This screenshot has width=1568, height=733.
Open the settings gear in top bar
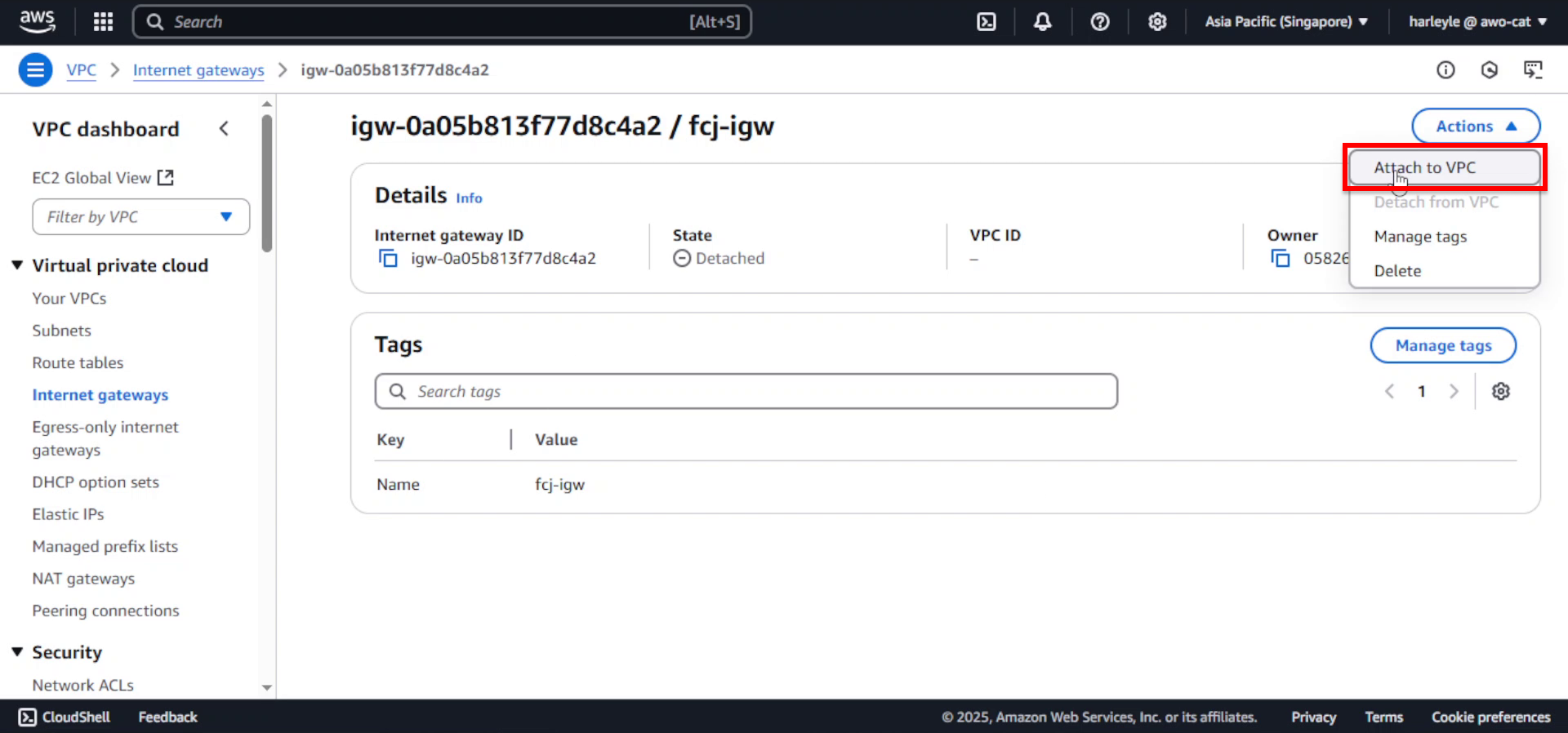(x=1157, y=22)
